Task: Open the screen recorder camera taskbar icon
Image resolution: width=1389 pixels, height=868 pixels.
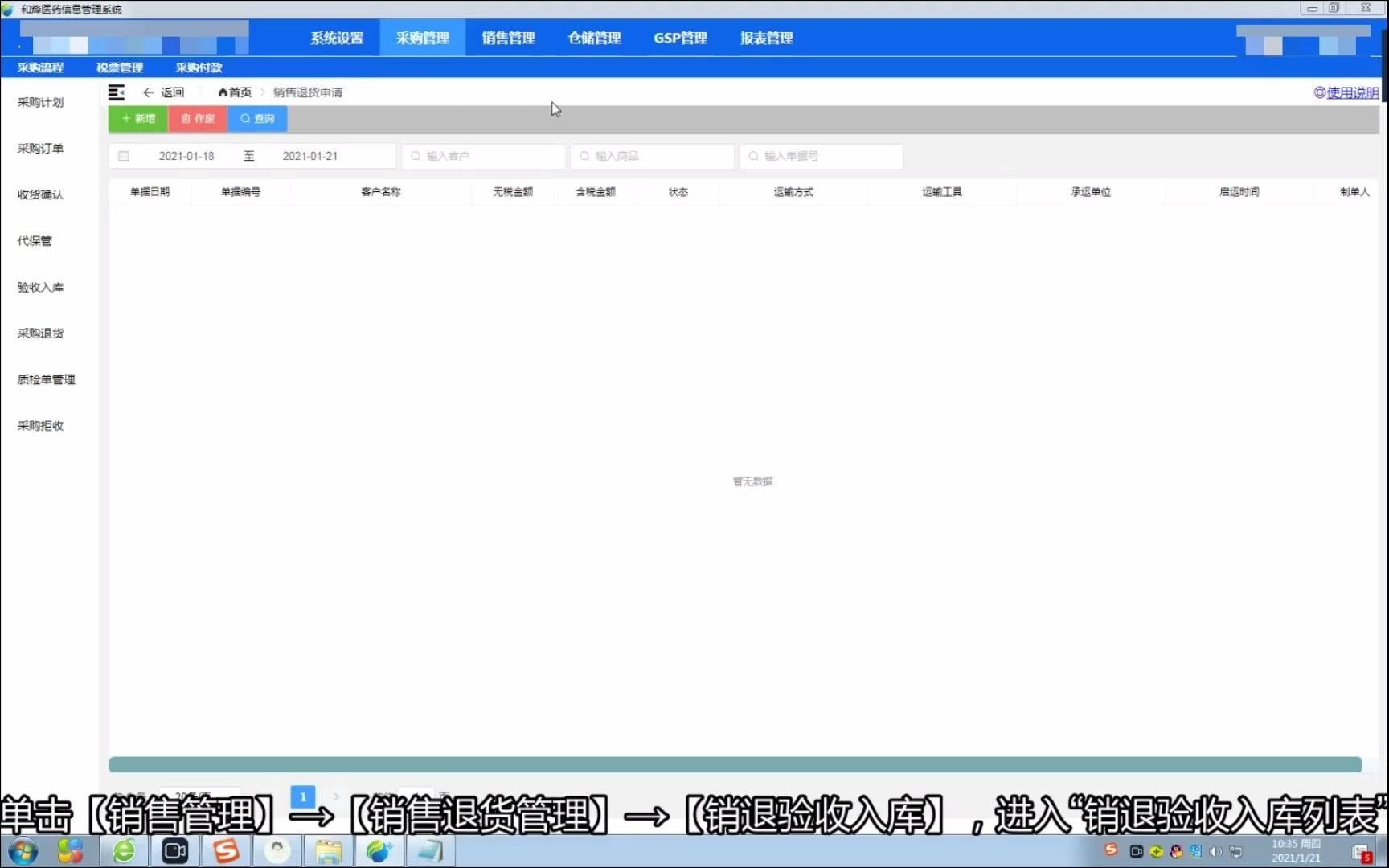Action: click(174, 851)
